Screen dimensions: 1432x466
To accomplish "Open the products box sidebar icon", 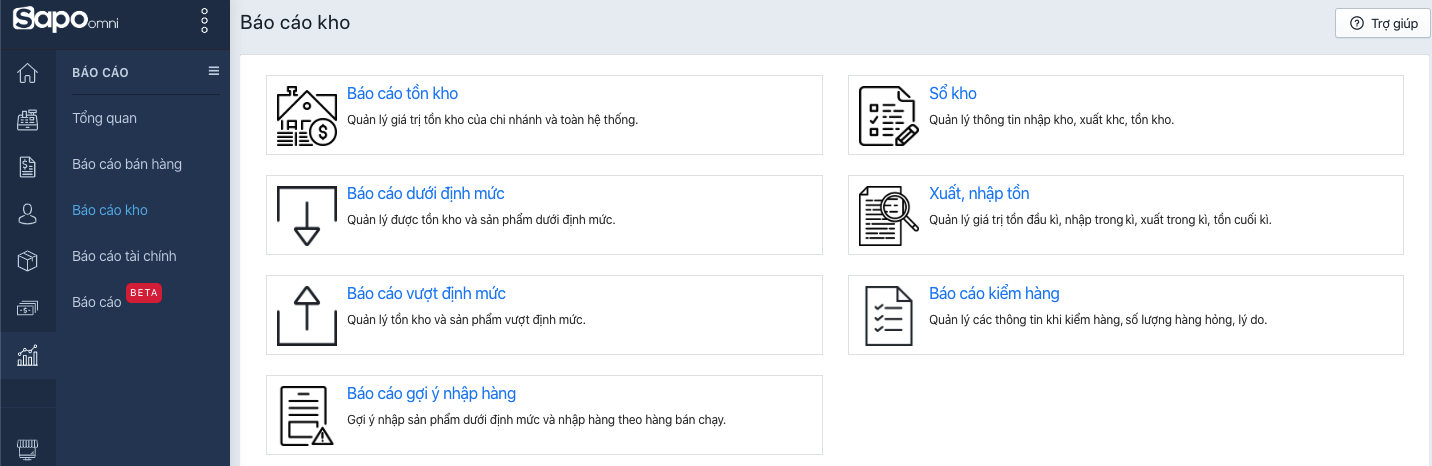I will click(28, 261).
